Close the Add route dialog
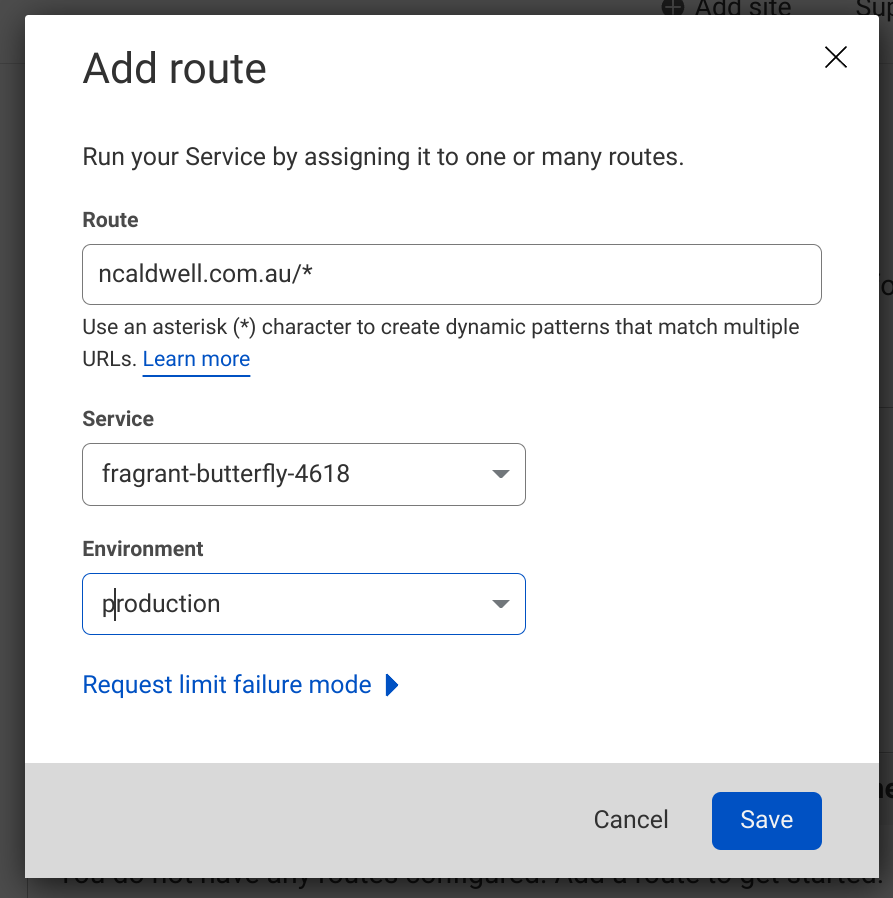Image resolution: width=893 pixels, height=898 pixels. click(835, 58)
